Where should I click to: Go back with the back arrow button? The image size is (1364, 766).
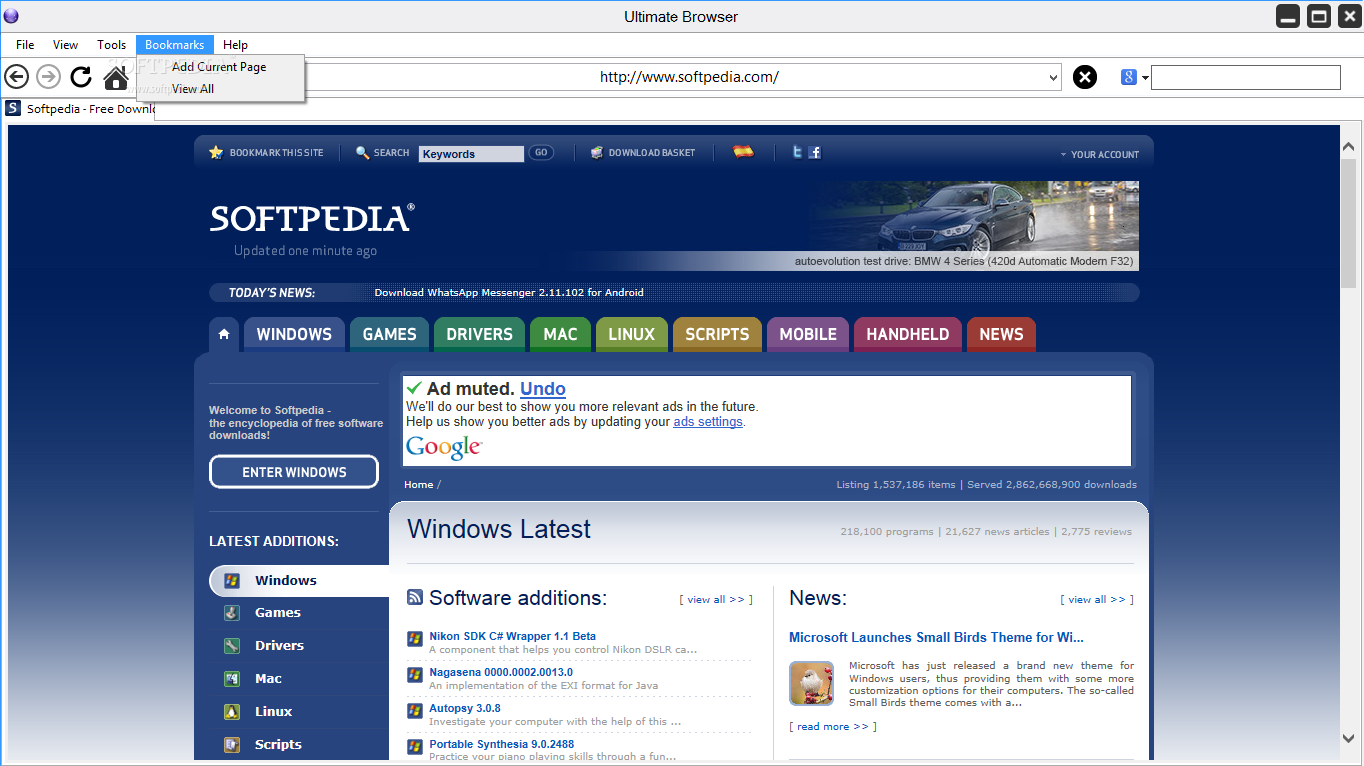pos(17,77)
